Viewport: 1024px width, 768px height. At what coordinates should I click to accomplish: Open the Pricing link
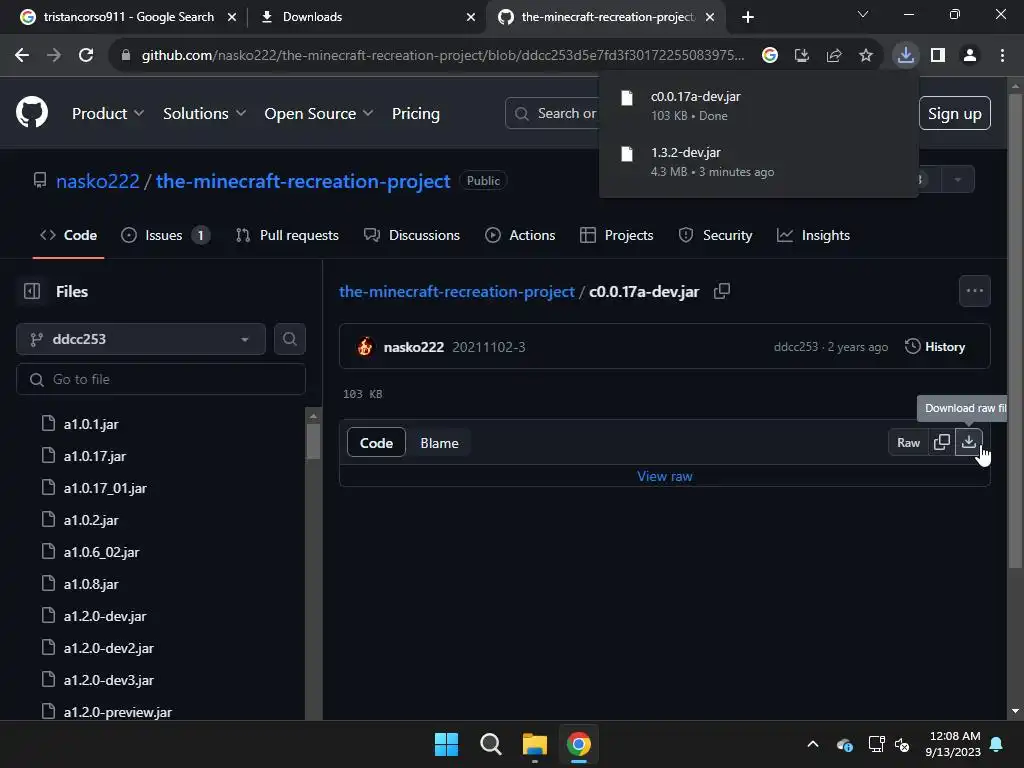(416, 114)
